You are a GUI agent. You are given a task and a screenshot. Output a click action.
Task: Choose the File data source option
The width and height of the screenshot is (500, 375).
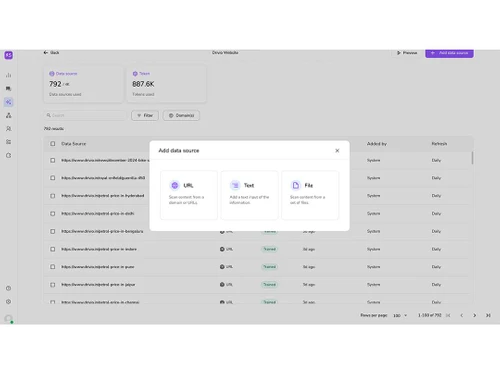310,195
